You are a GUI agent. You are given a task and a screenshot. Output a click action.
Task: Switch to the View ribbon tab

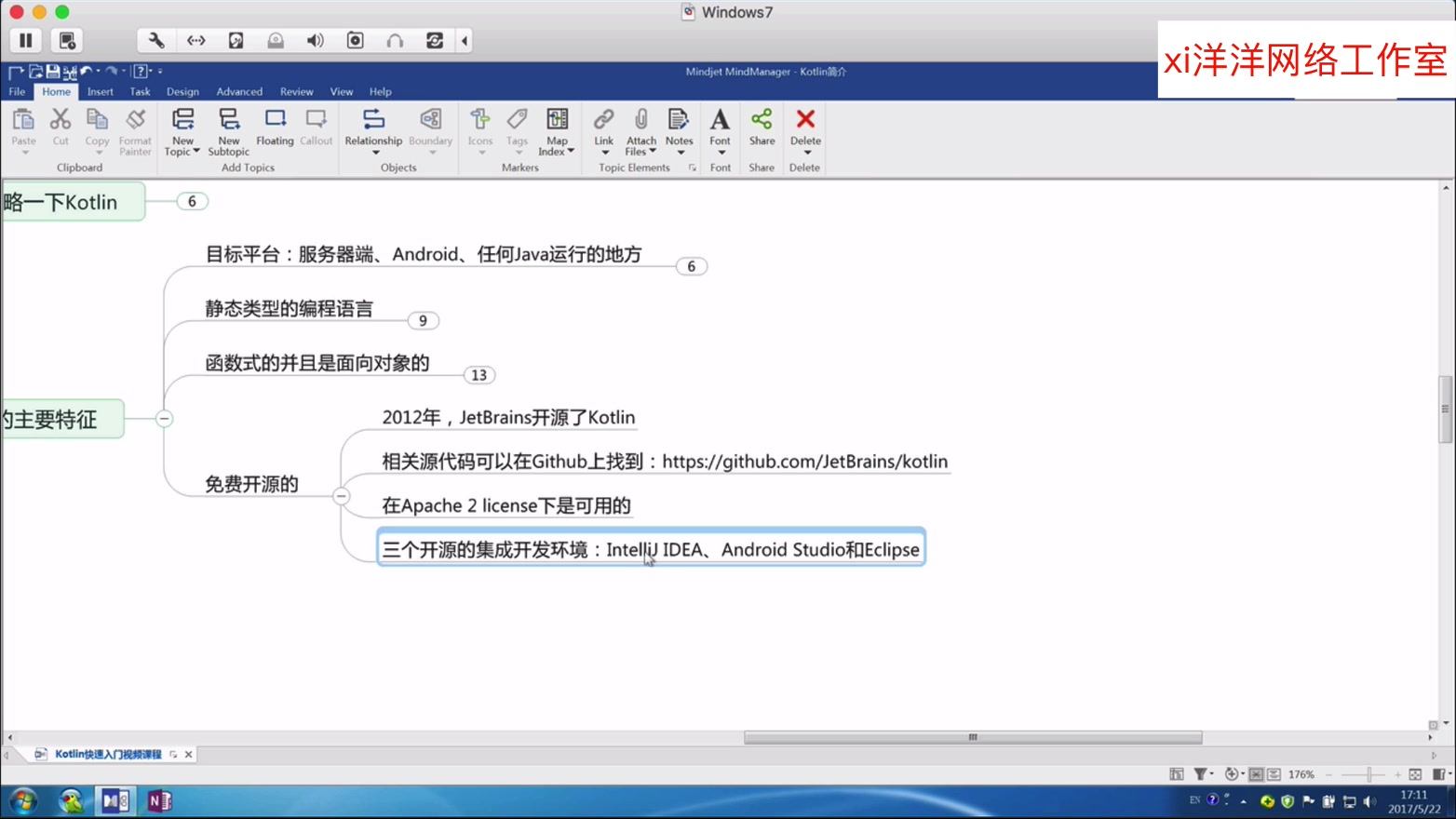[342, 91]
